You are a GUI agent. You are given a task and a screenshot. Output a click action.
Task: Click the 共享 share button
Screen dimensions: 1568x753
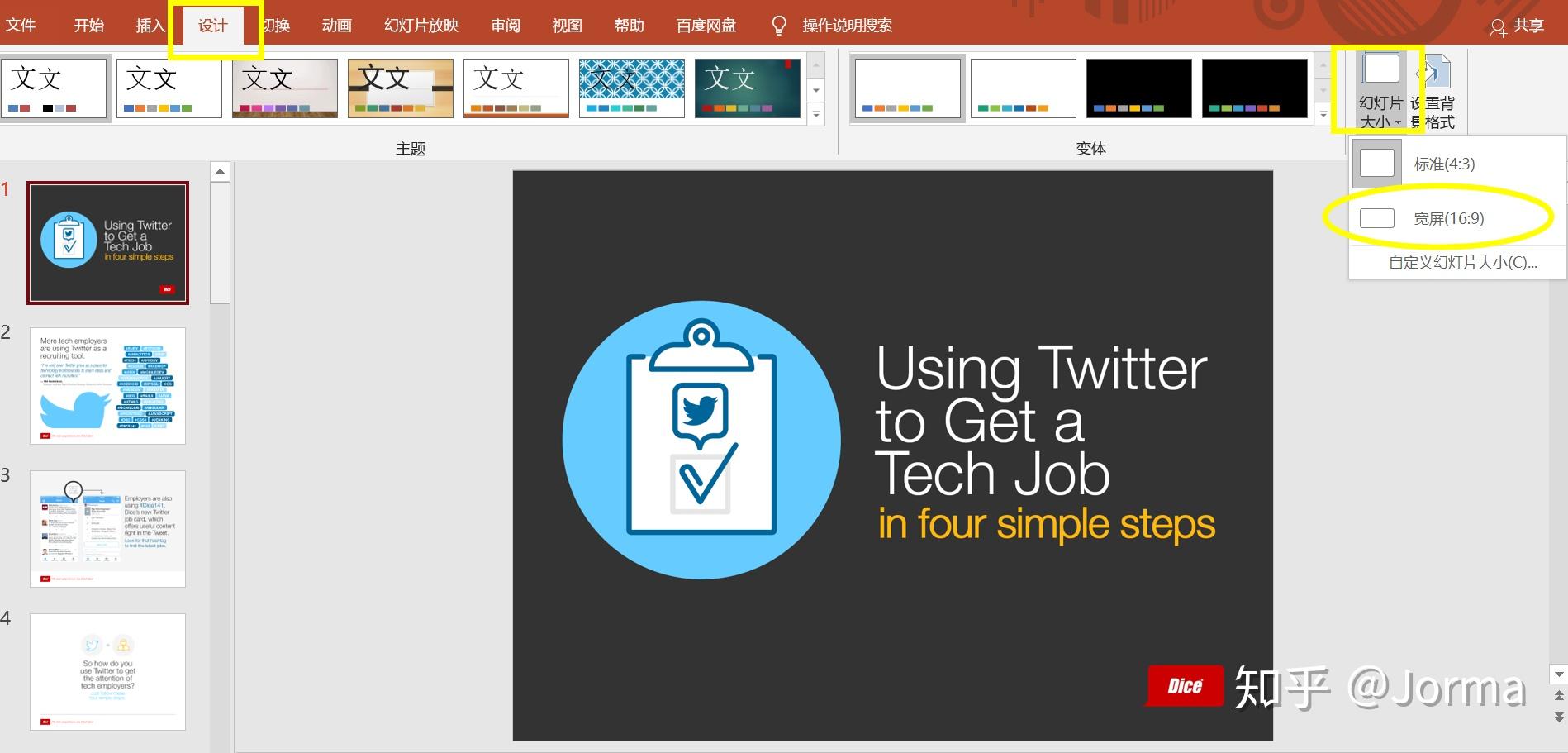click(1518, 26)
